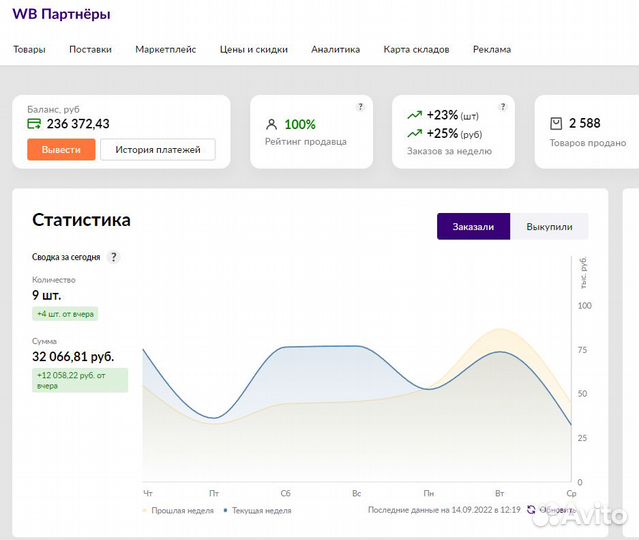639x540 pixels.
Task: Click the 9 шт. quantity value
Action: click(46, 295)
